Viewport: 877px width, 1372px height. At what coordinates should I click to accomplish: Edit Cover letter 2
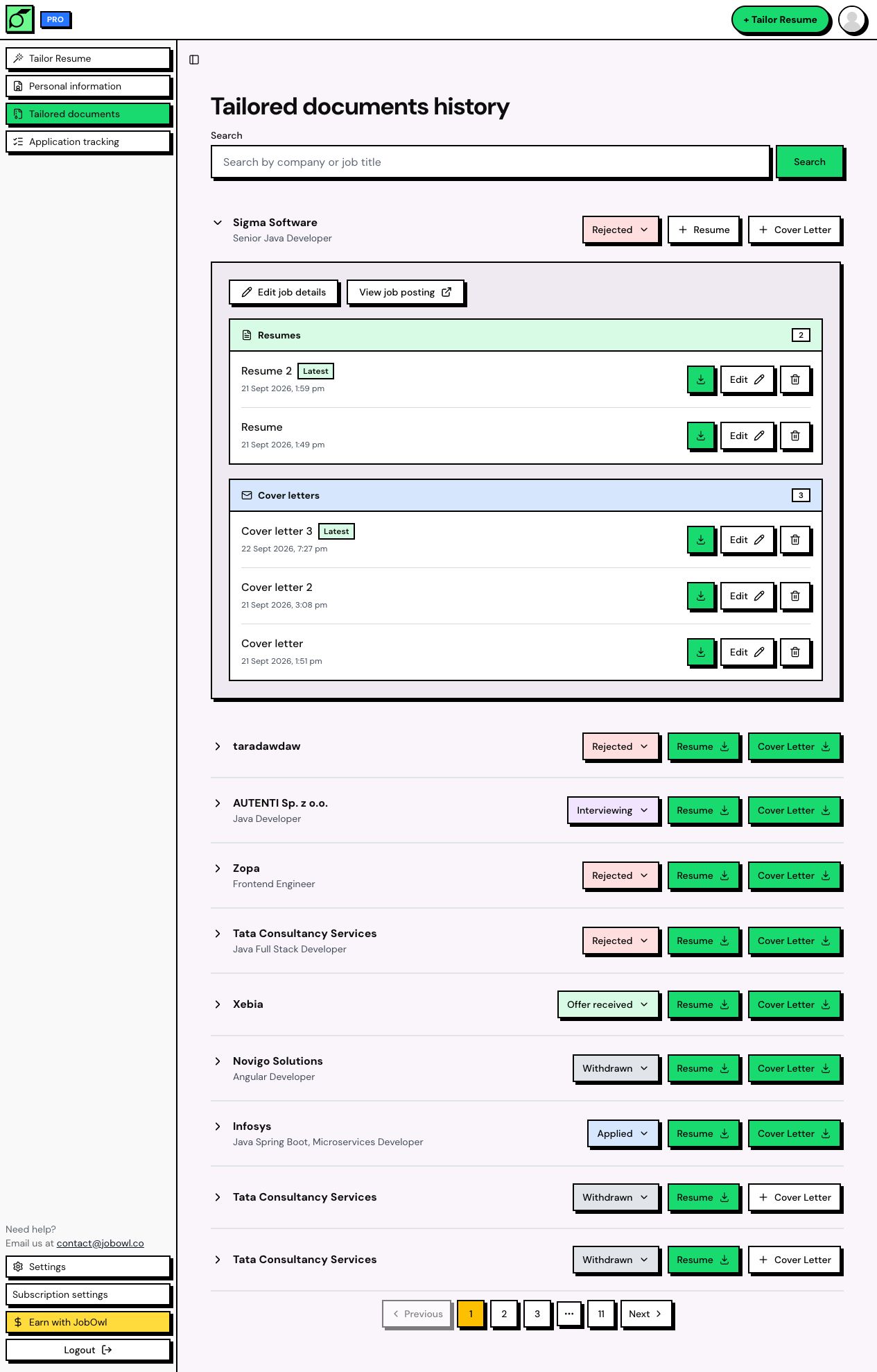tap(747, 596)
